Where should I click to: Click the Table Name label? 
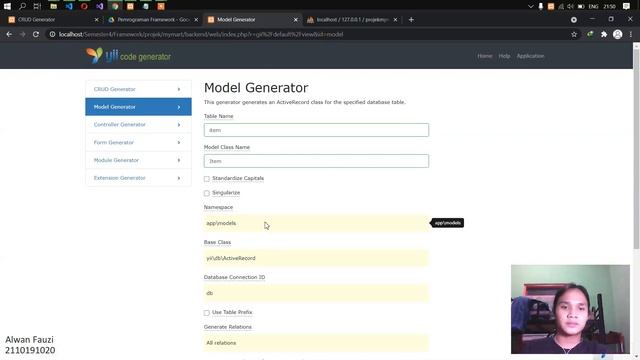point(218,116)
